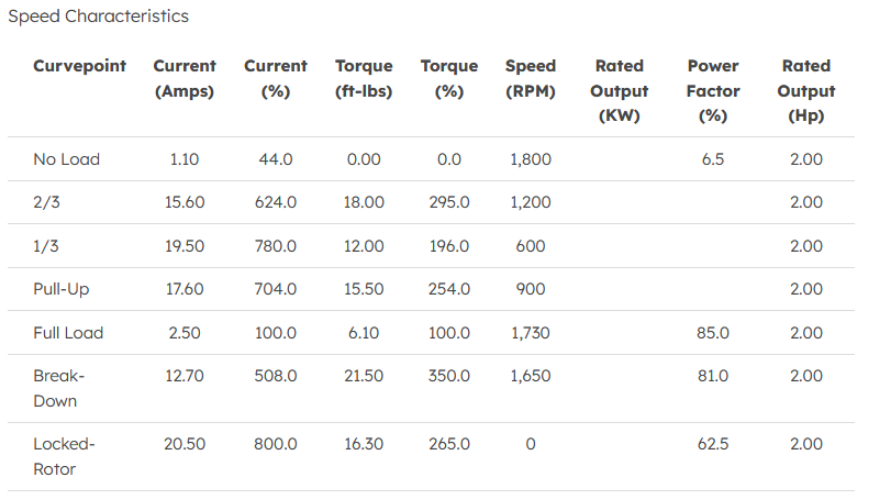Click the 1,730 RPM speed cell
869x500 pixels.
point(530,333)
